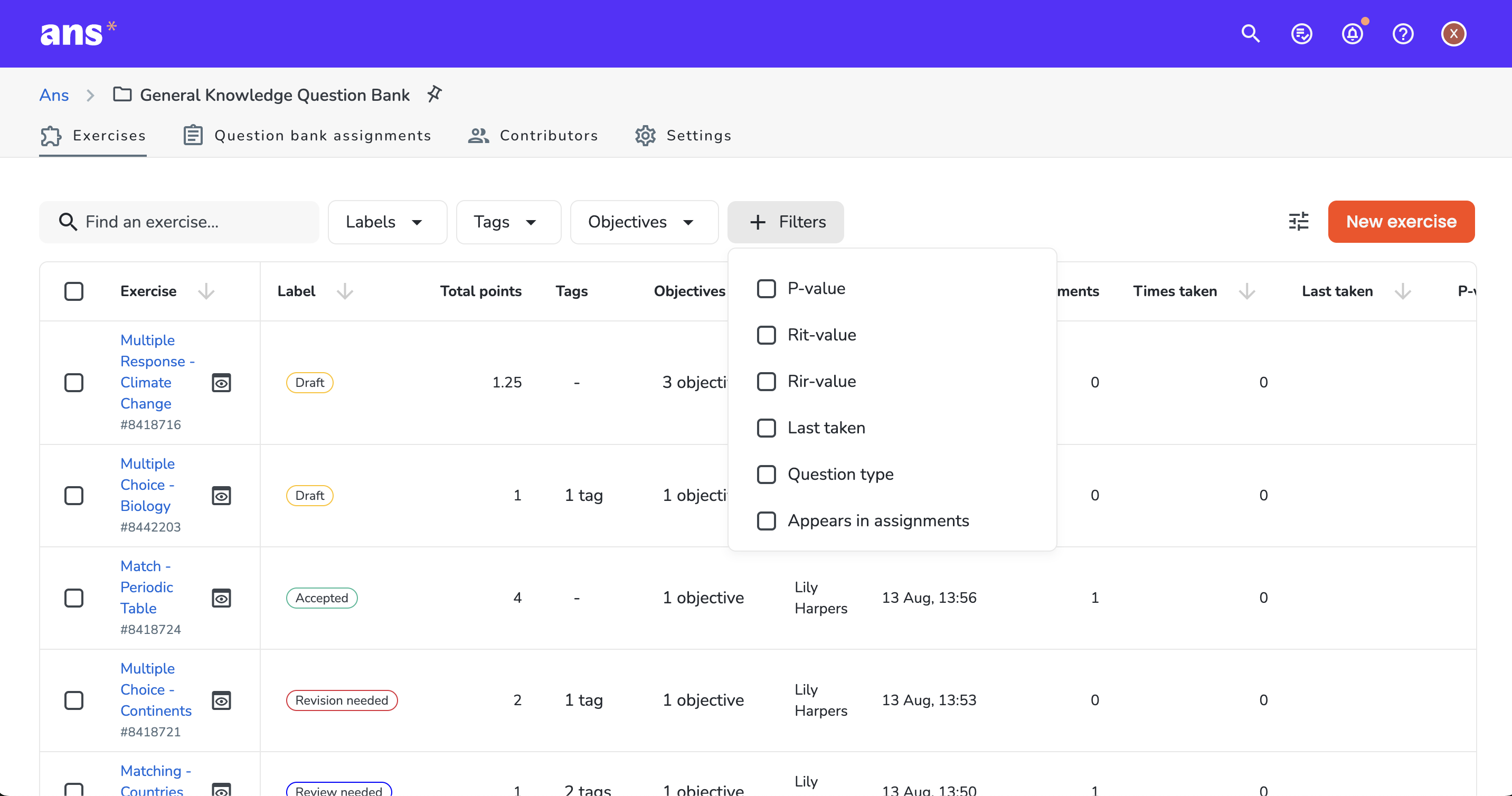Click the Tags column header
Viewport: 1512px width, 796px height.
pos(571,291)
